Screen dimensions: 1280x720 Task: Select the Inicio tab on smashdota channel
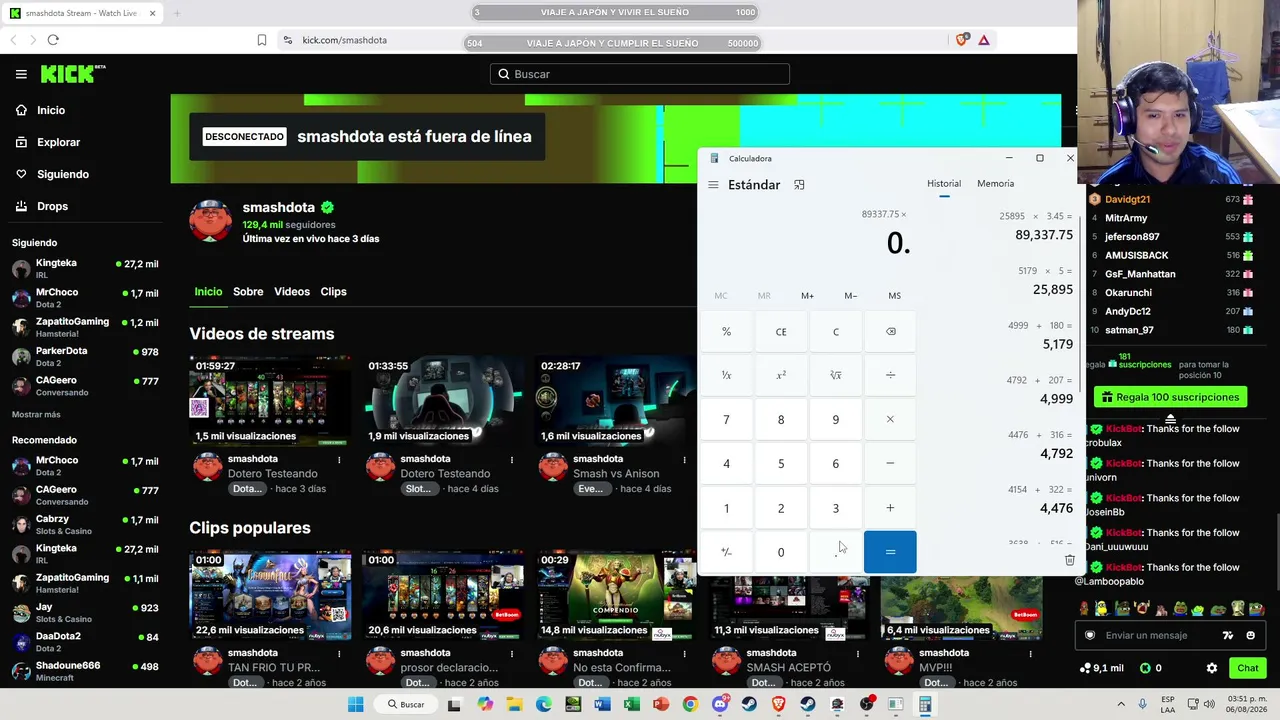pos(208,292)
